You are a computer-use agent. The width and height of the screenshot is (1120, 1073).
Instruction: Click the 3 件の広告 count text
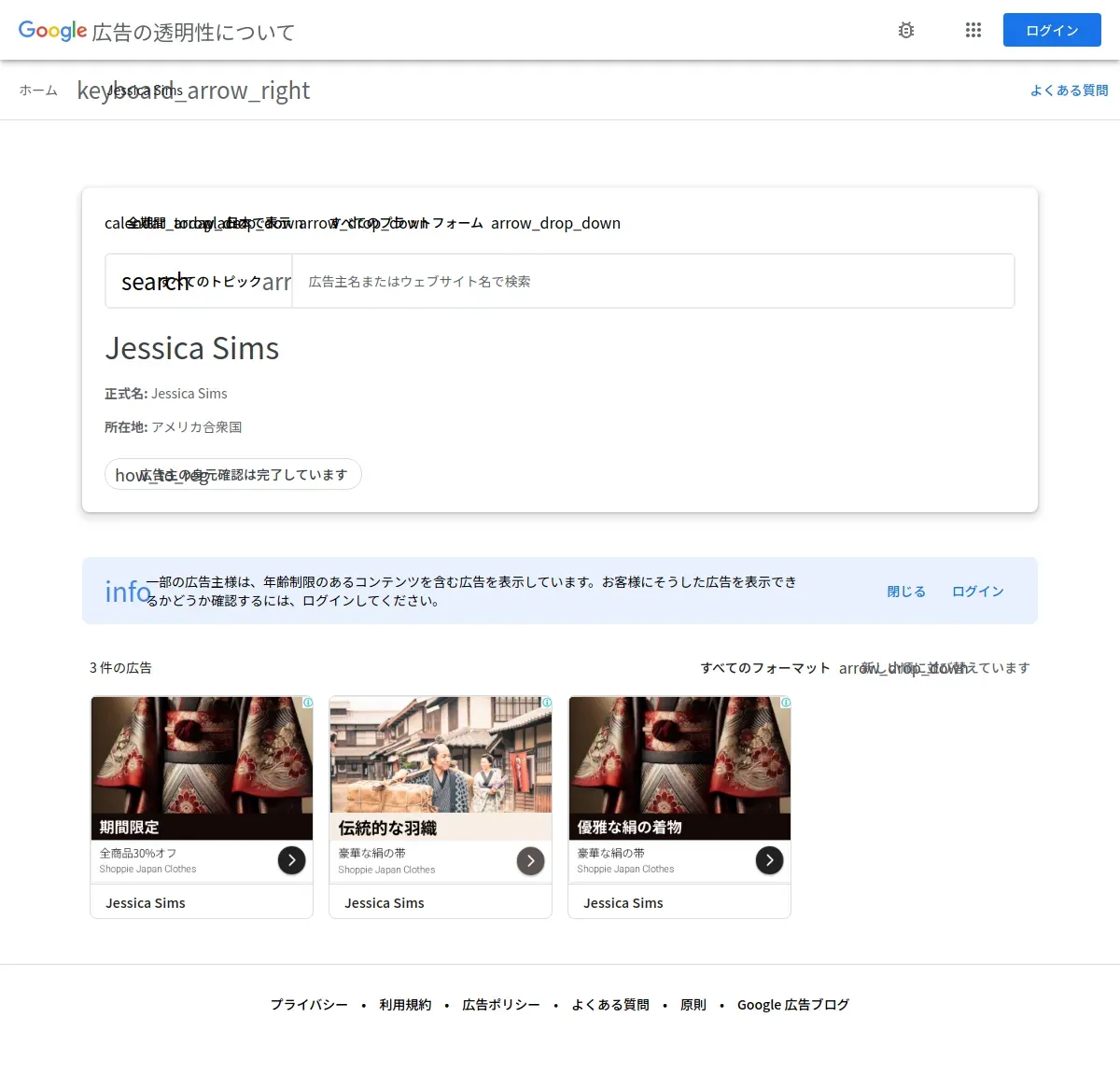(120, 668)
